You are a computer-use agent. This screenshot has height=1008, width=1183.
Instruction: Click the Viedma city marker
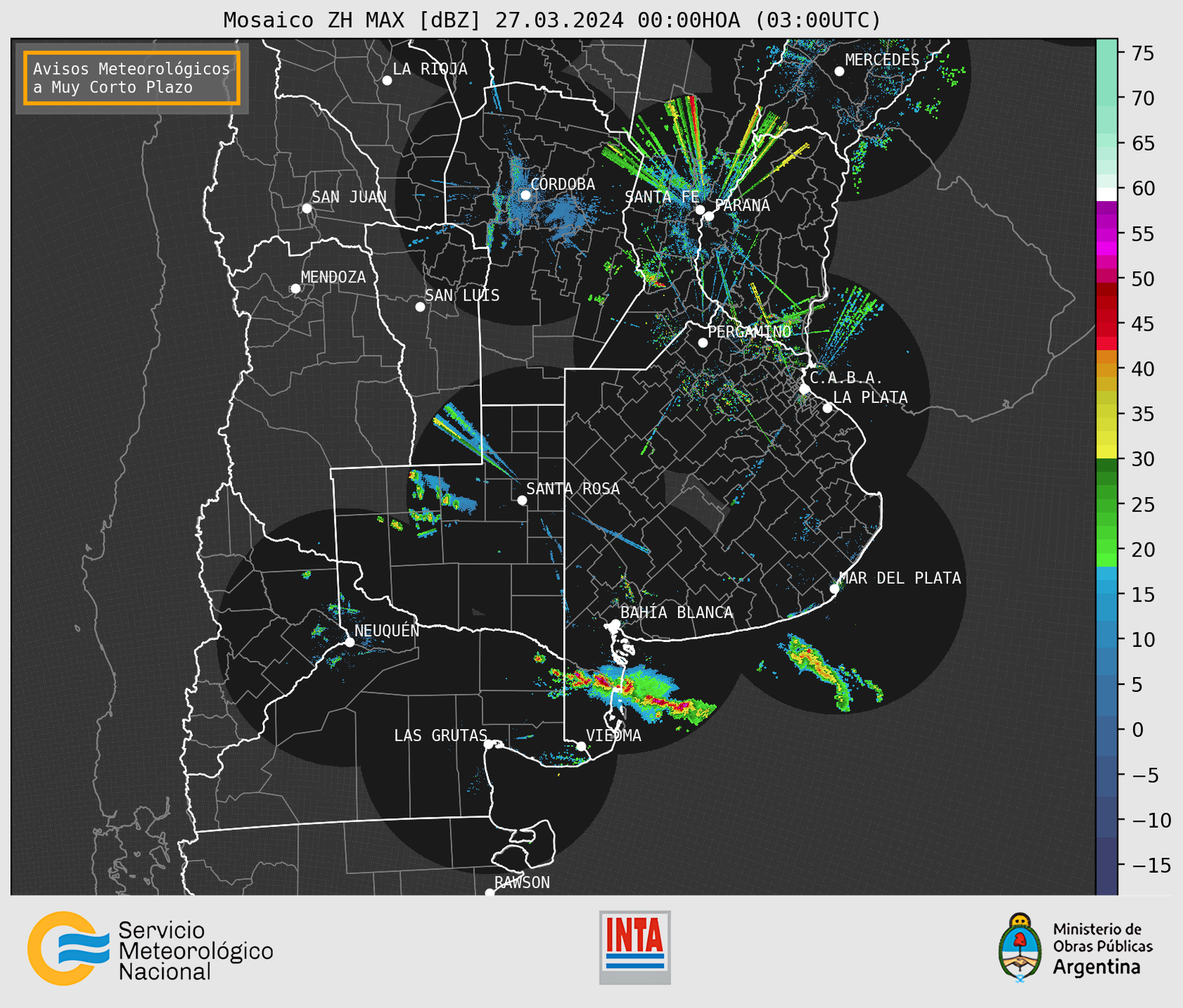click(581, 746)
